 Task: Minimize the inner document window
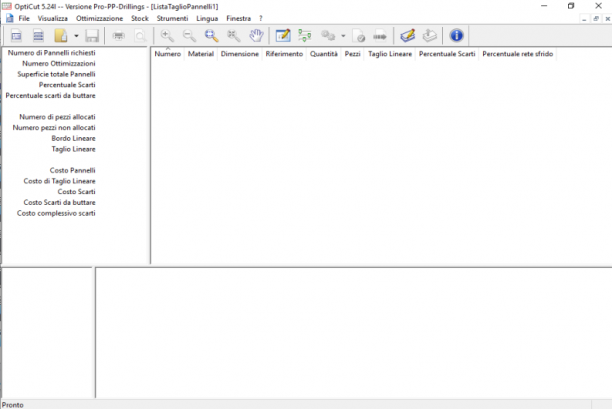pyautogui.click(x=584, y=19)
